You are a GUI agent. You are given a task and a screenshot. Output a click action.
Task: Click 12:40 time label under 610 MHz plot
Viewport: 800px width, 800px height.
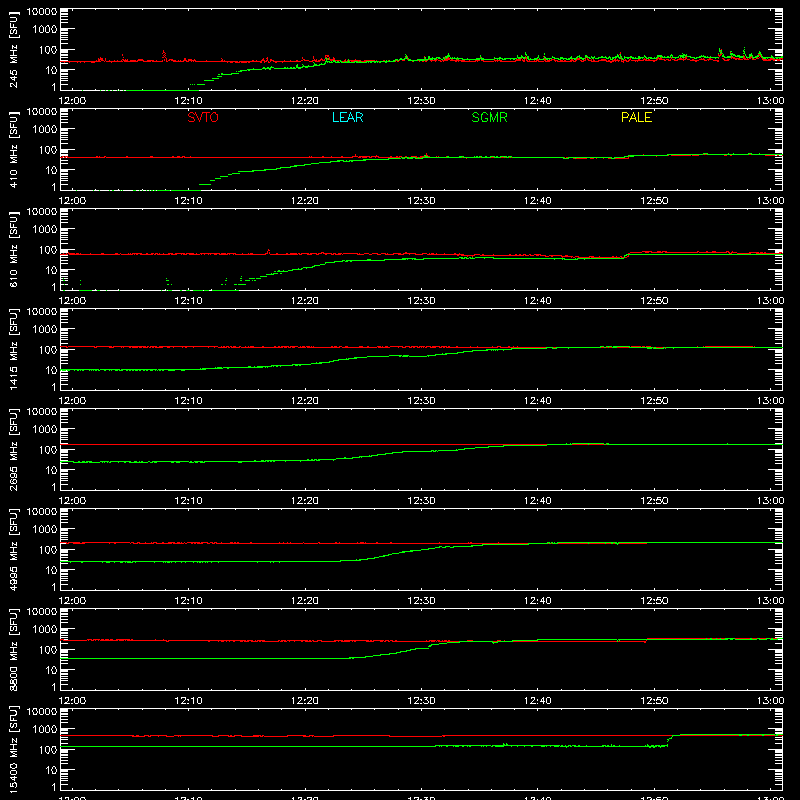tap(537, 301)
